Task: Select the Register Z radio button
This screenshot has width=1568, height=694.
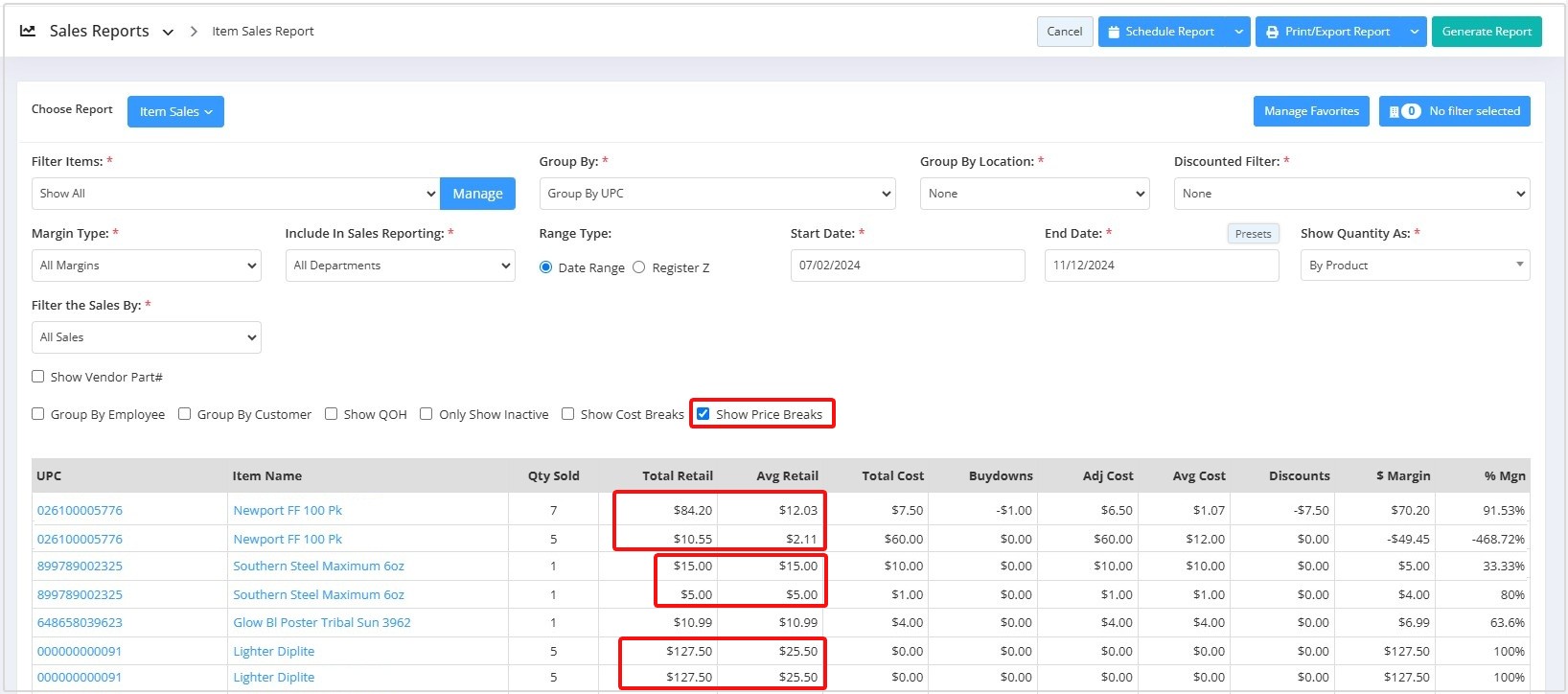Action: click(x=639, y=267)
